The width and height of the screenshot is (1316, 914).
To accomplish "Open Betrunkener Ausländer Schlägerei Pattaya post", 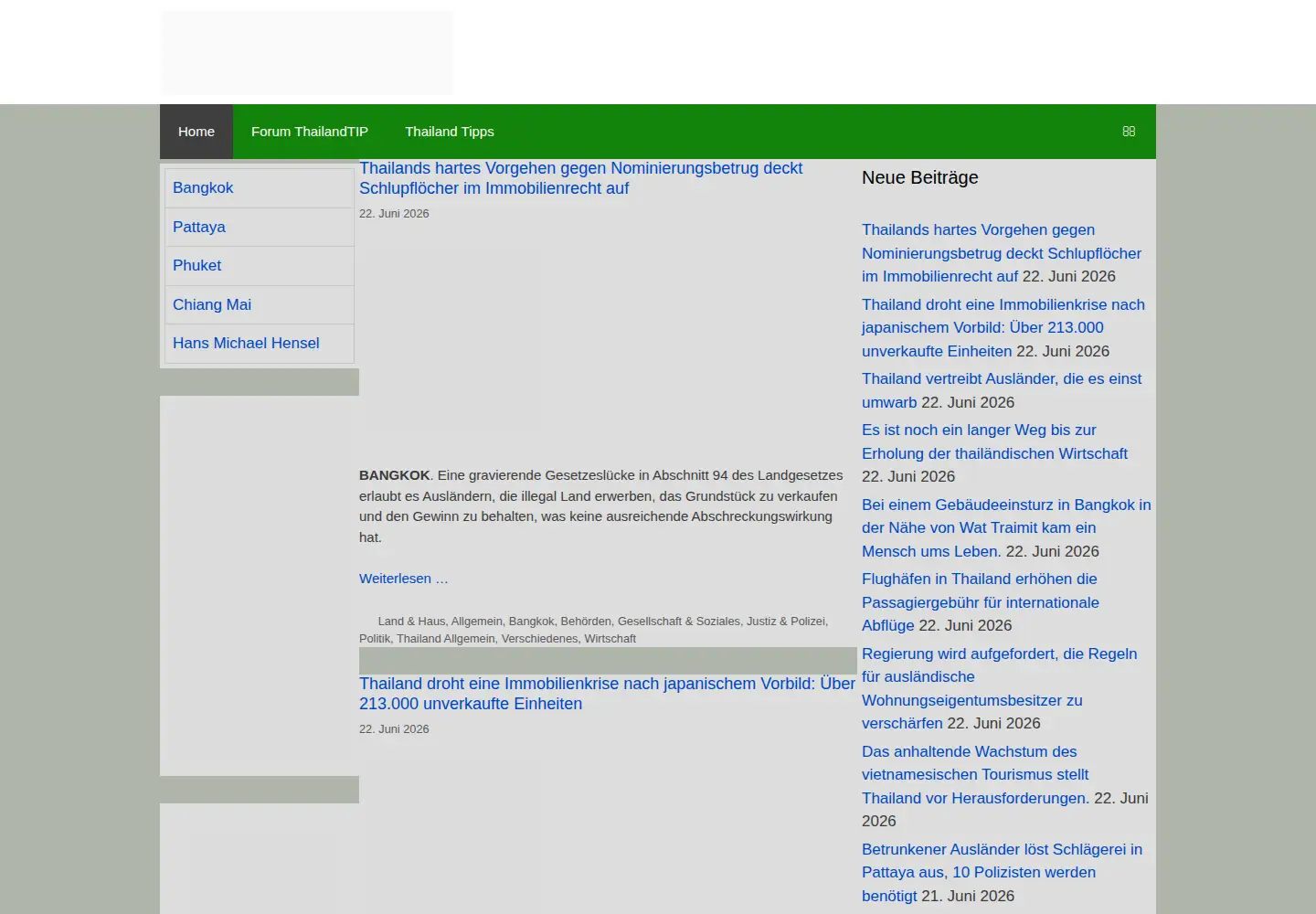I will pyautogui.click(x=1002, y=872).
